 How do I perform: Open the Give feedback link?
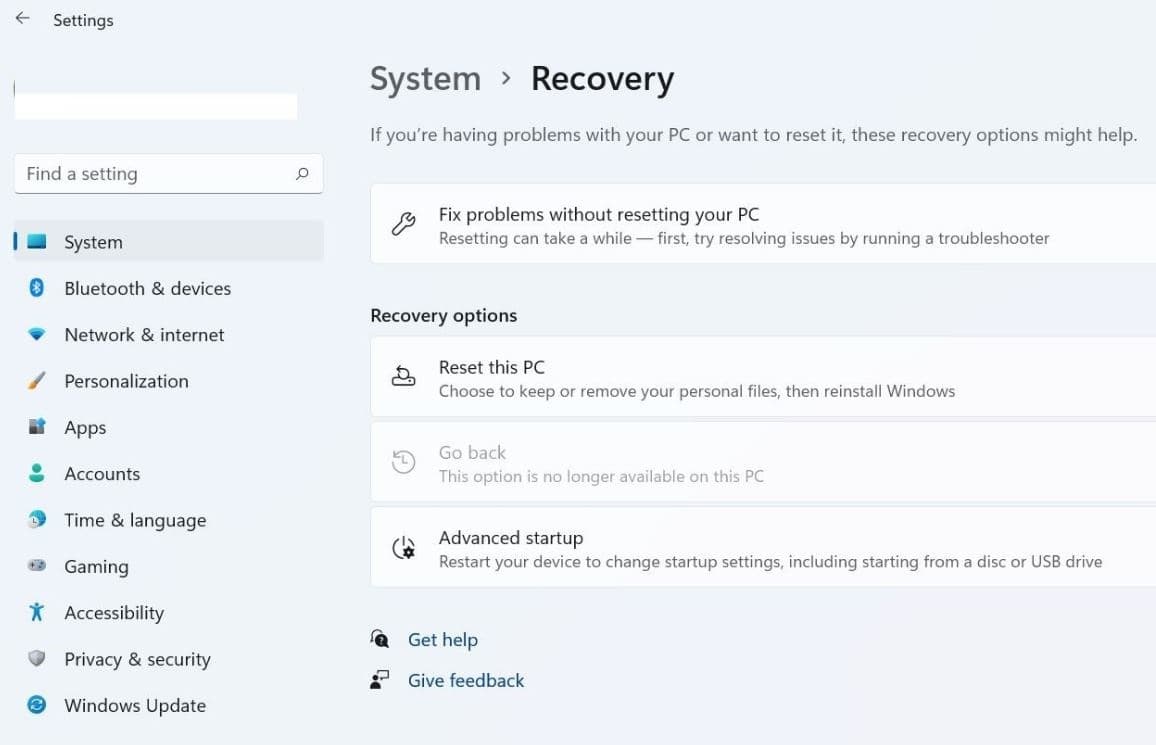466,681
